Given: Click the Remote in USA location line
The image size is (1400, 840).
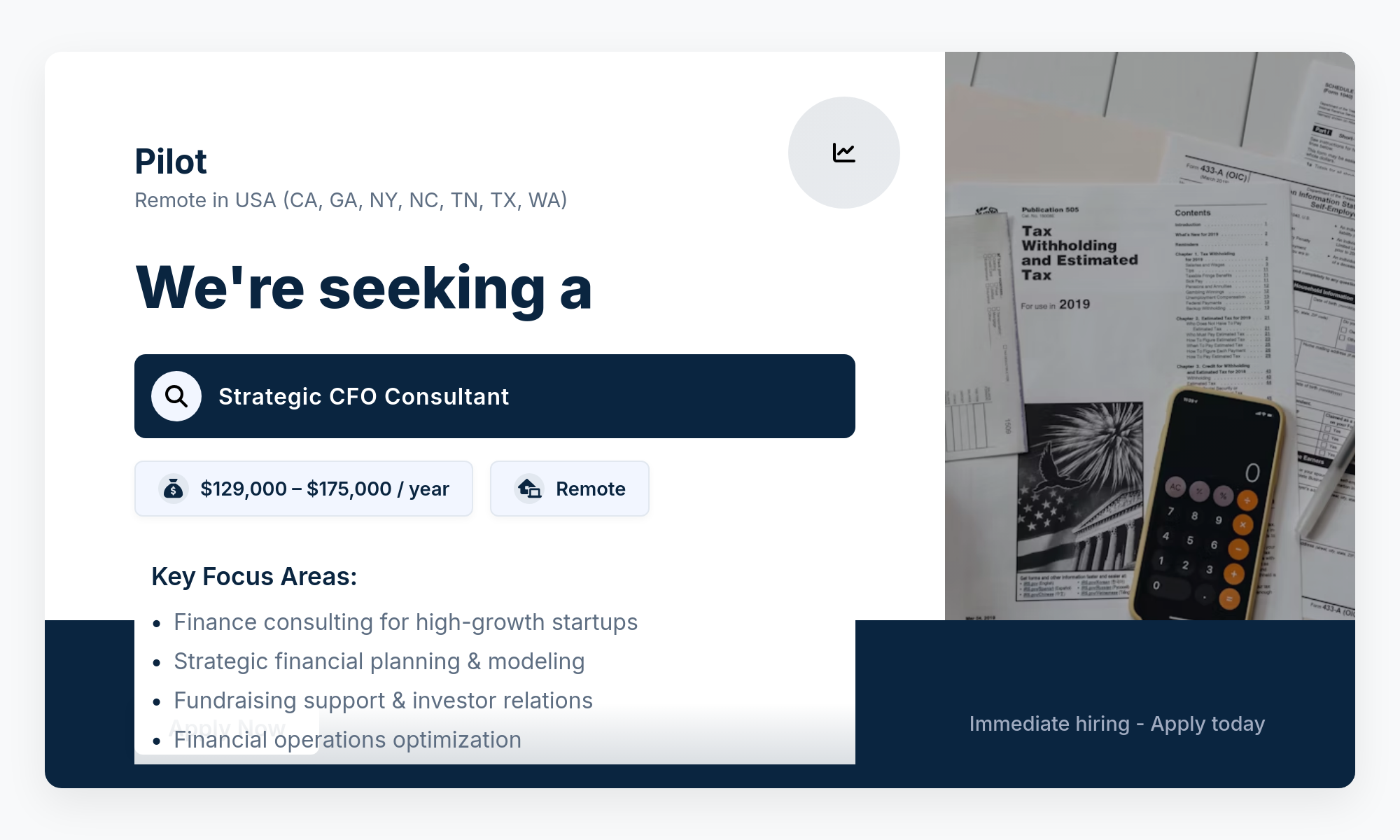Looking at the screenshot, I should (351, 200).
